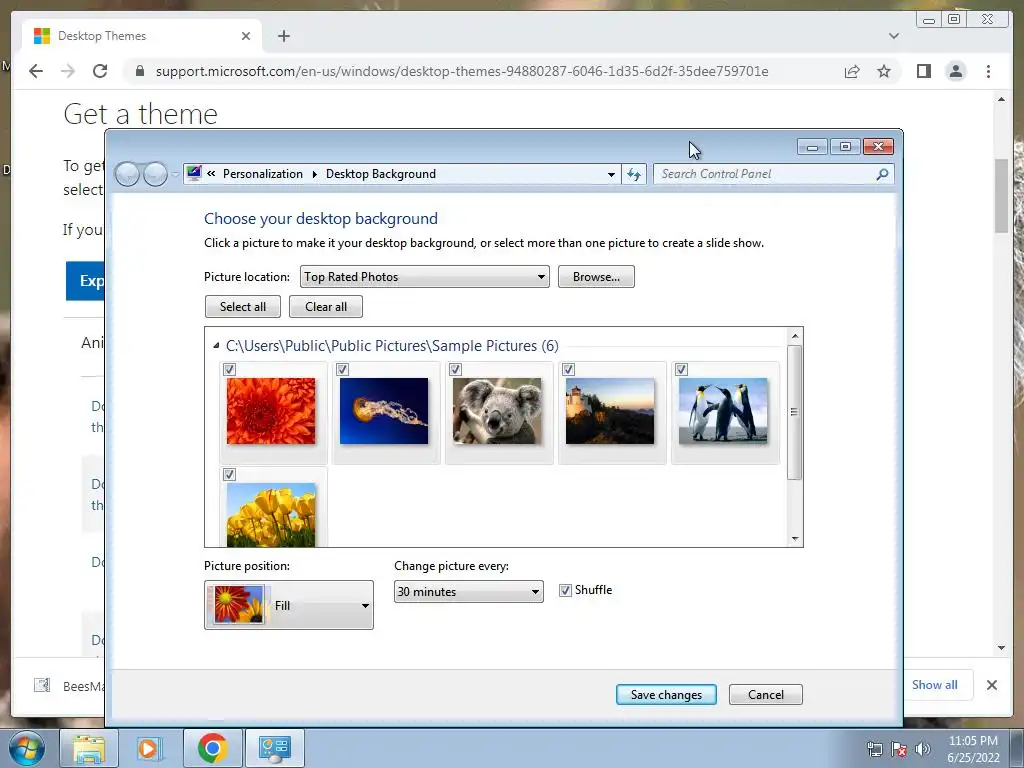Refresh the Control Panel address bar
The width and height of the screenshot is (1024, 768).
[x=633, y=174]
